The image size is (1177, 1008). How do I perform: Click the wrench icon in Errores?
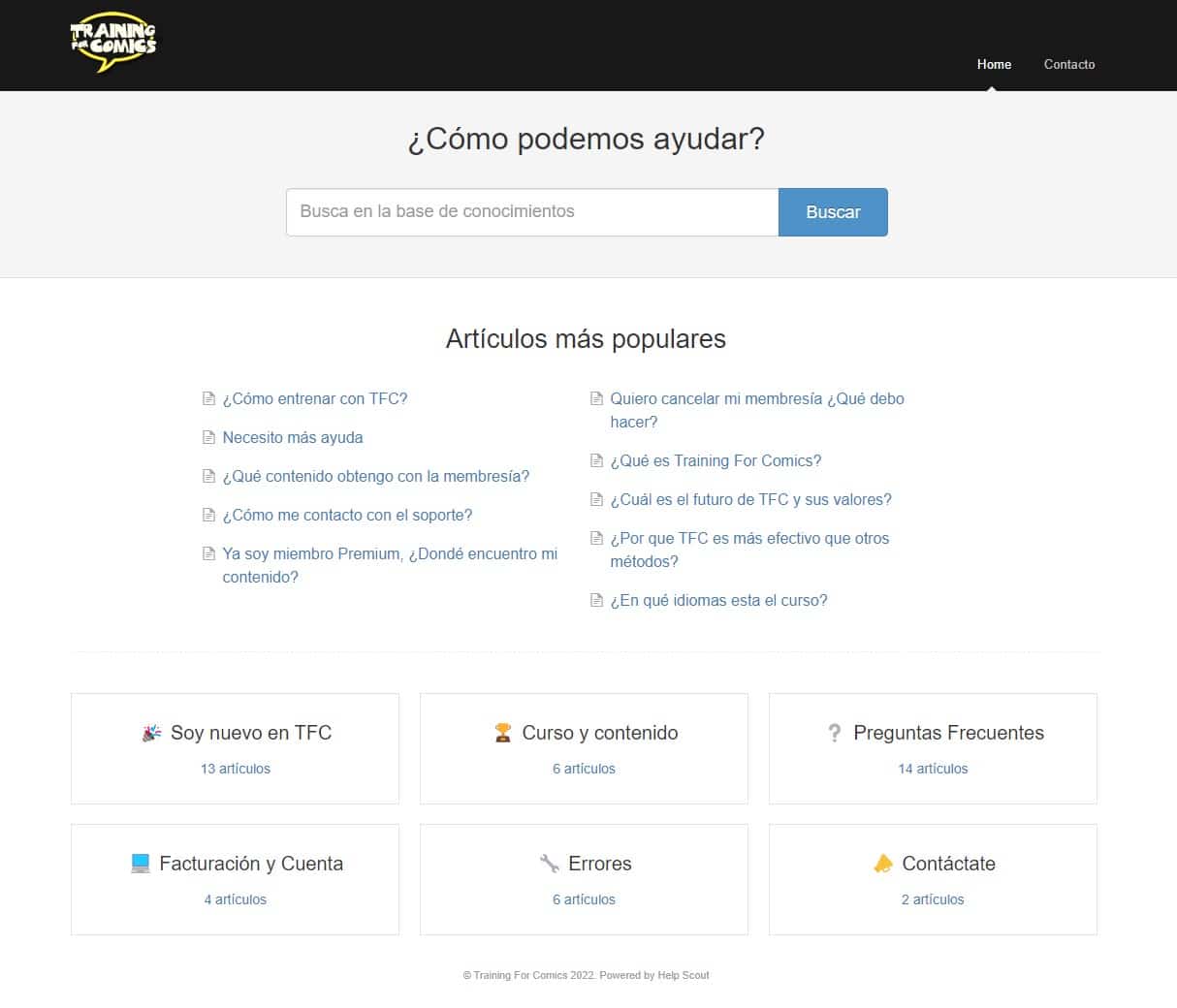549,864
